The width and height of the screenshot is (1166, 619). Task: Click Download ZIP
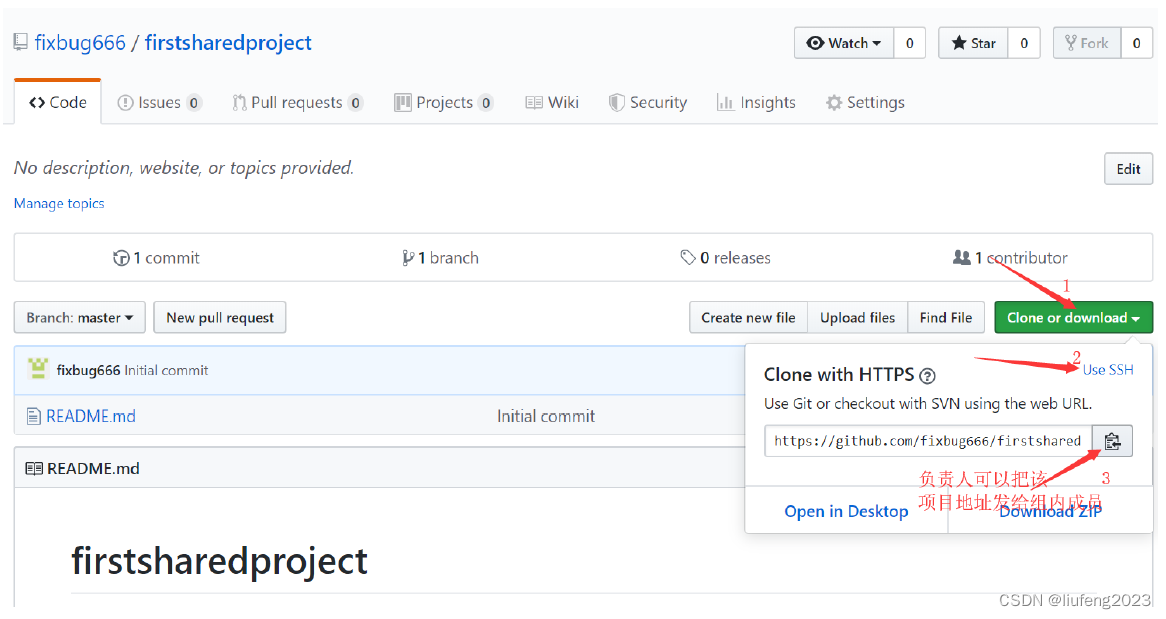pos(1050,512)
